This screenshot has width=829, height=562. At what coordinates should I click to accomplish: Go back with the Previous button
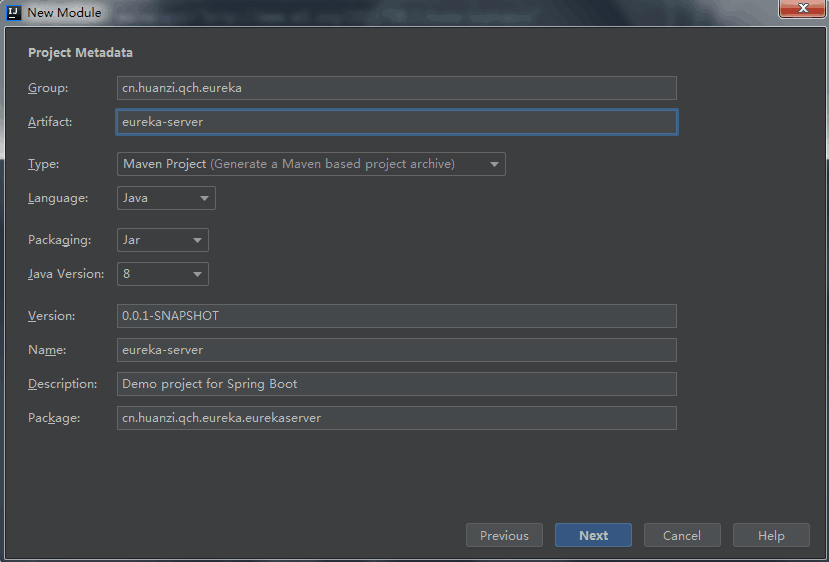504,535
